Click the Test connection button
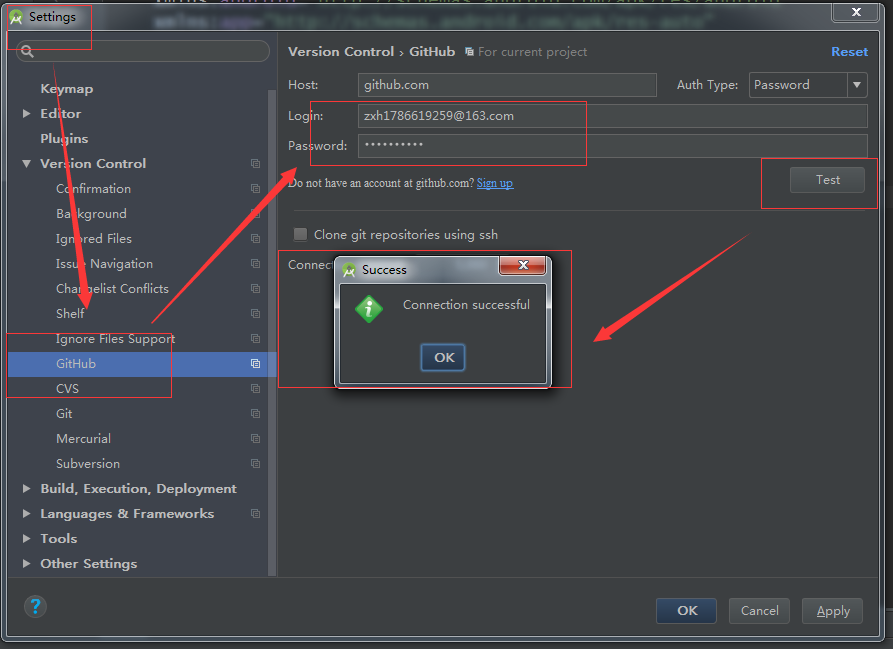 pos(827,180)
